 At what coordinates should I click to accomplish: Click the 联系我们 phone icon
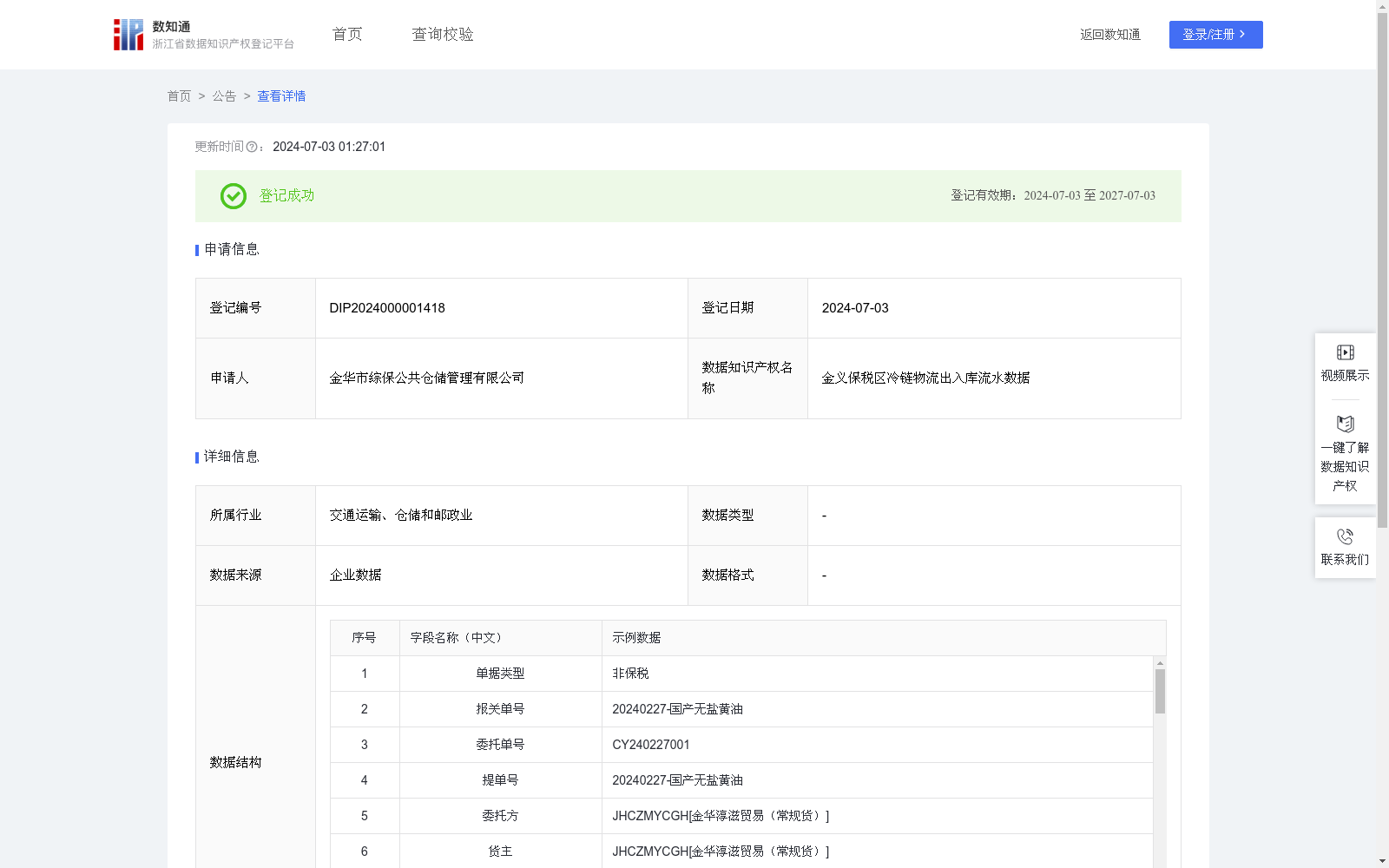click(x=1345, y=536)
